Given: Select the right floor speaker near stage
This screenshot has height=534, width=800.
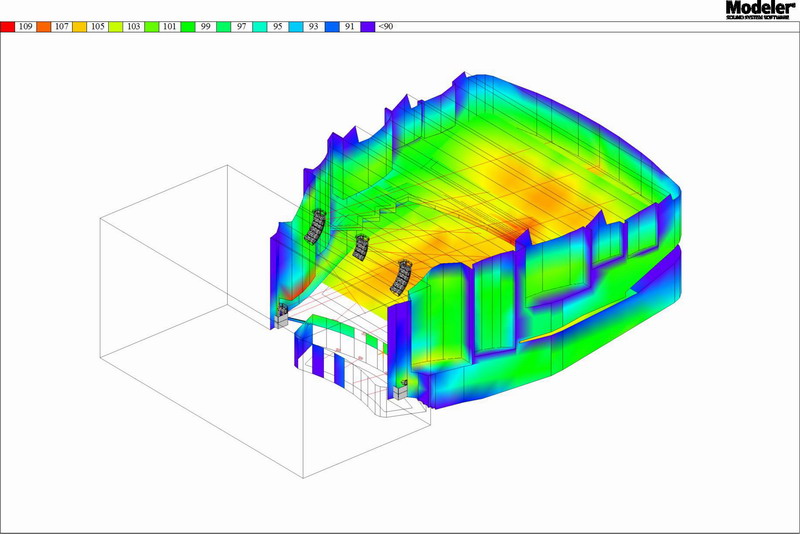Looking at the screenshot, I should pyautogui.click(x=402, y=391).
